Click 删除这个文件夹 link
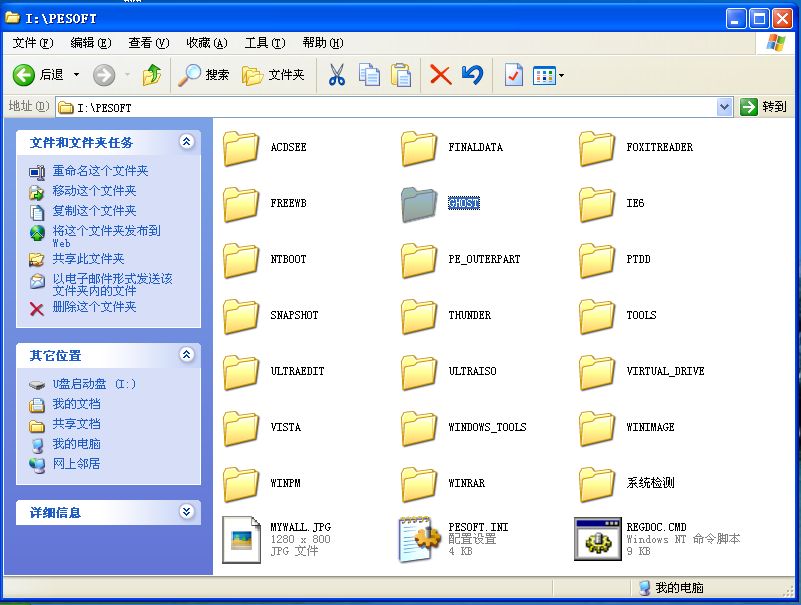This screenshot has height=605, width=801. 94,307
